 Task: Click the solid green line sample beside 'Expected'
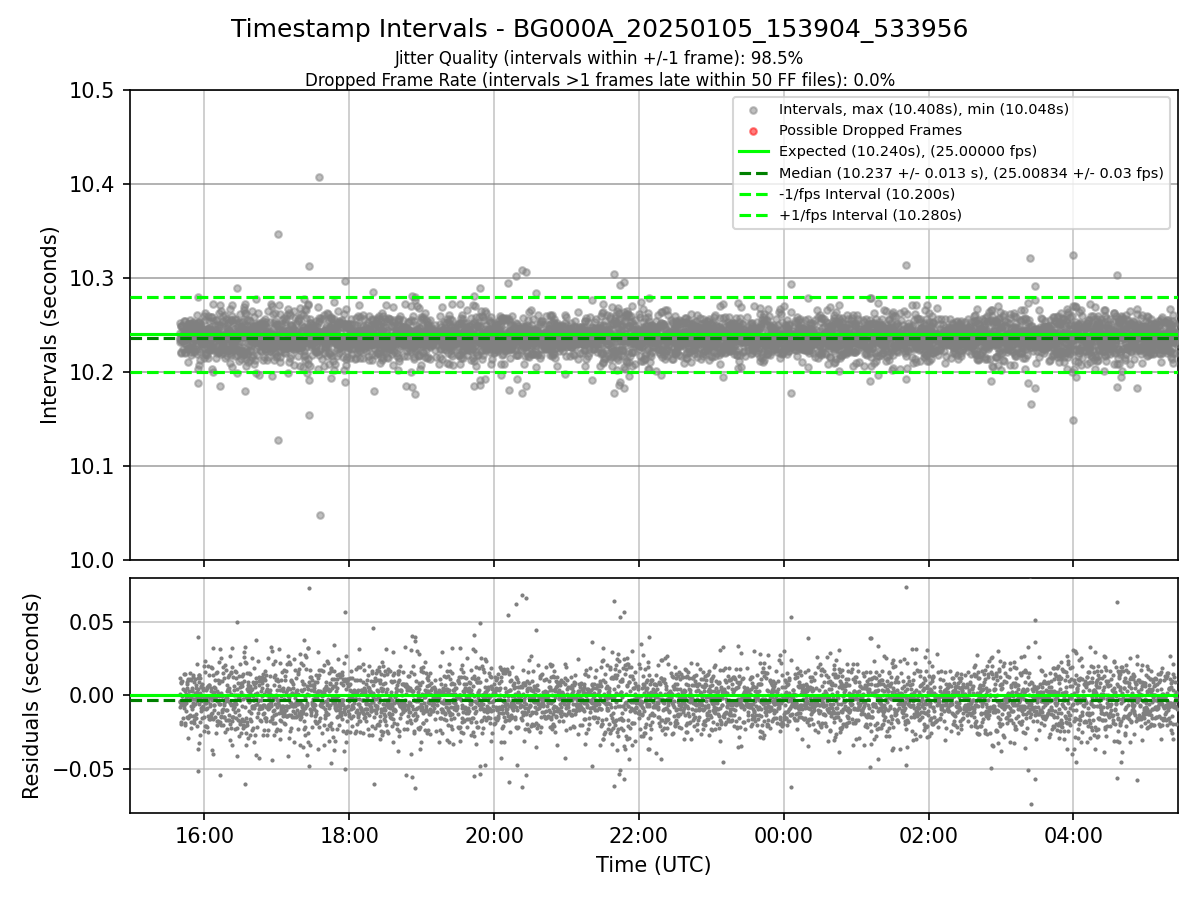click(754, 152)
